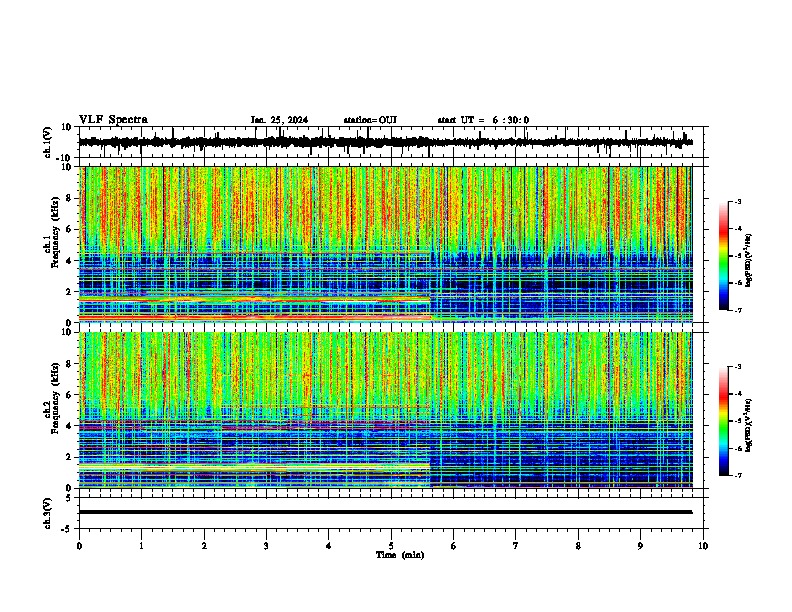This screenshot has width=792, height=612.
Task: Click the 'start UT = 6 :30: 0' text
Action: pos(483,120)
